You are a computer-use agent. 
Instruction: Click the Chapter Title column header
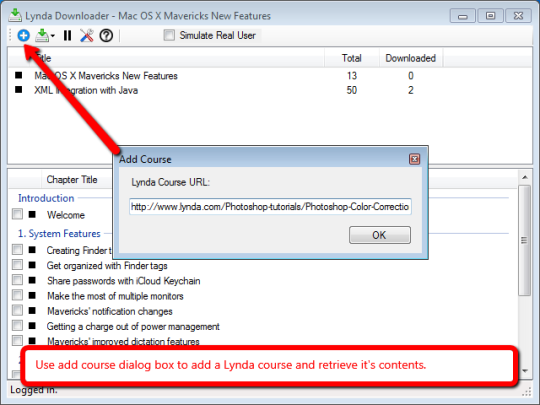(x=72, y=179)
